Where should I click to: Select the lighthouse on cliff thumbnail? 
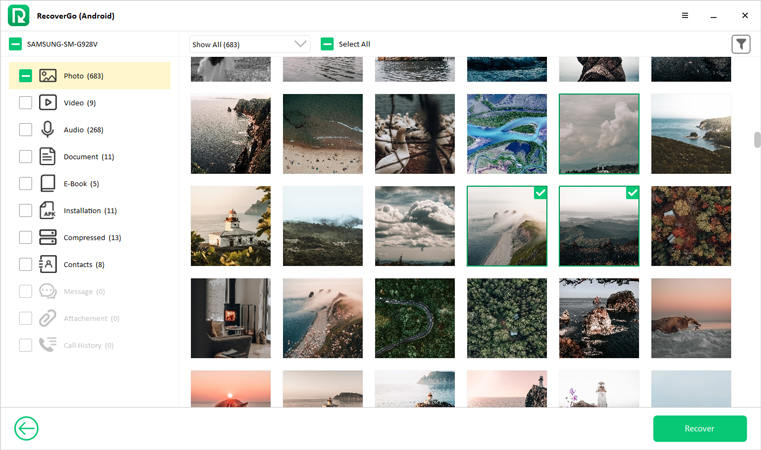pos(230,226)
